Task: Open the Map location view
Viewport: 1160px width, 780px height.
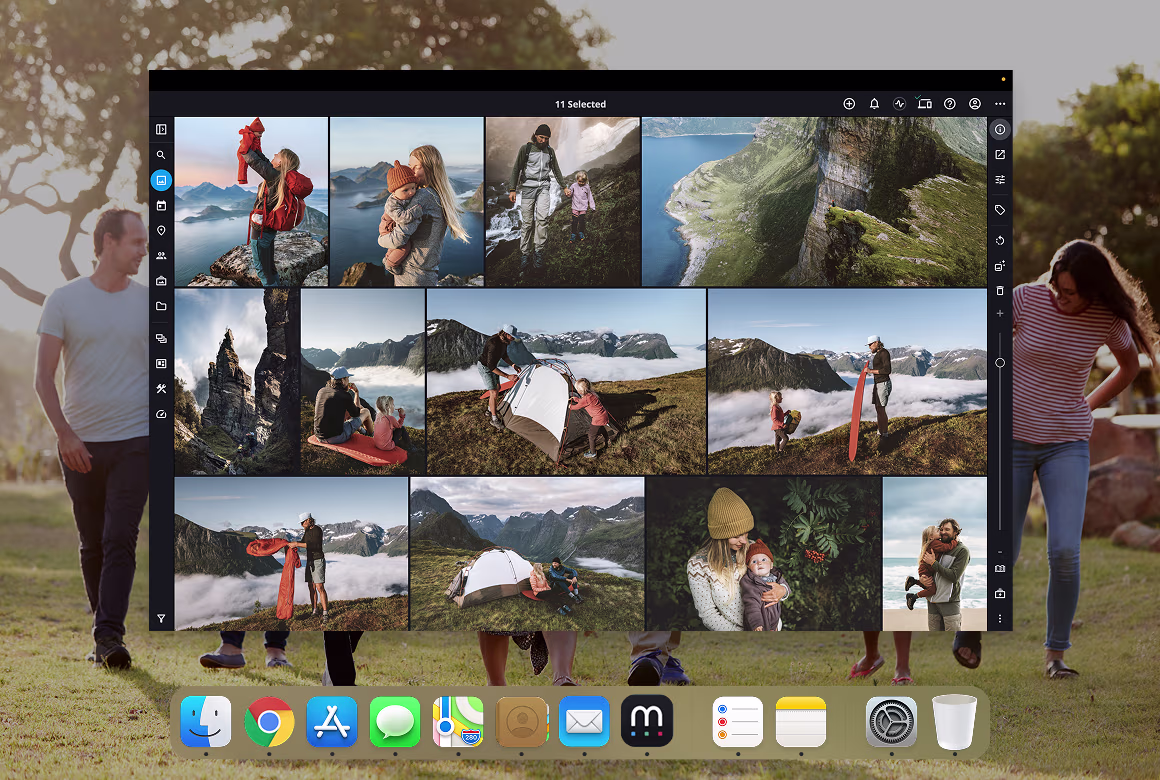Action: pos(161,231)
